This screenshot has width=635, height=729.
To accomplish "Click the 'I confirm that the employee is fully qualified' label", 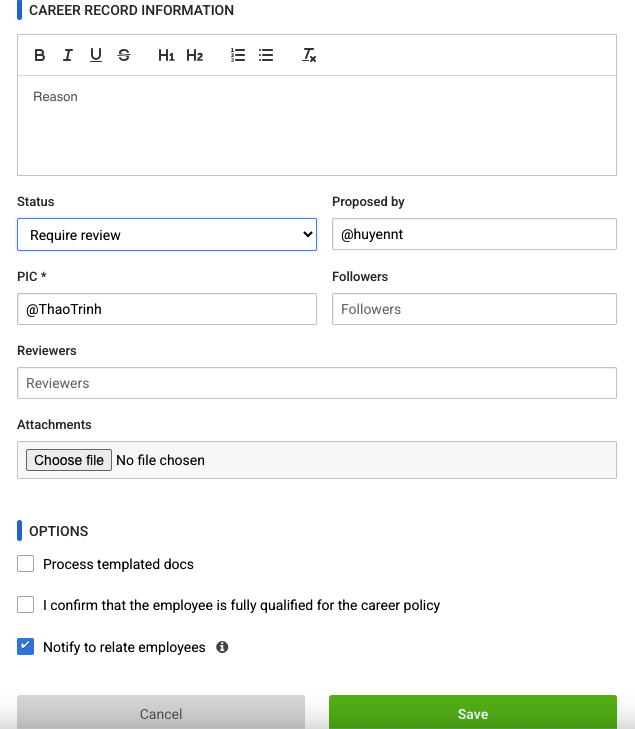I will click(x=242, y=605).
